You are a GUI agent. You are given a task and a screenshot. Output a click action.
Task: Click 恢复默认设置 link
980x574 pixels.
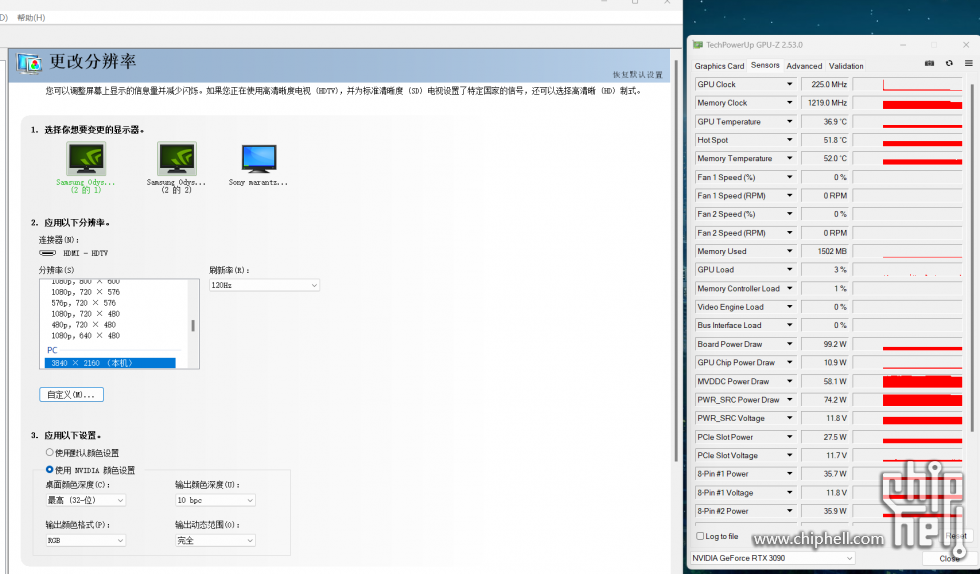638,74
